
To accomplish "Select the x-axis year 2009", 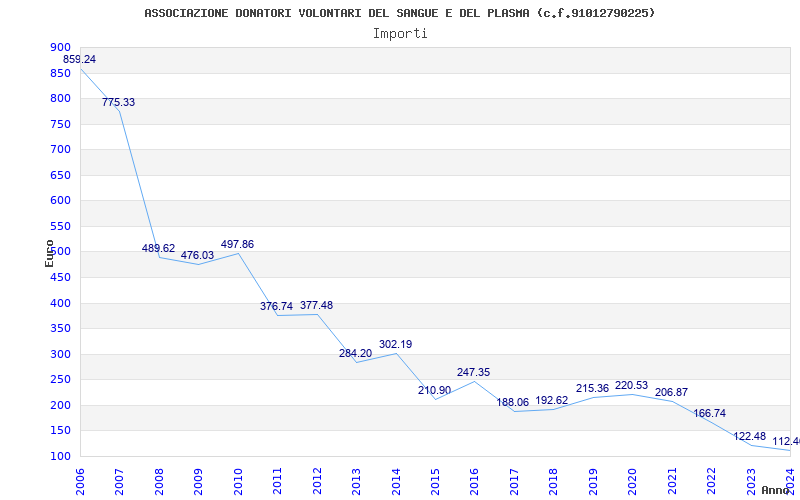I will (198, 481).
